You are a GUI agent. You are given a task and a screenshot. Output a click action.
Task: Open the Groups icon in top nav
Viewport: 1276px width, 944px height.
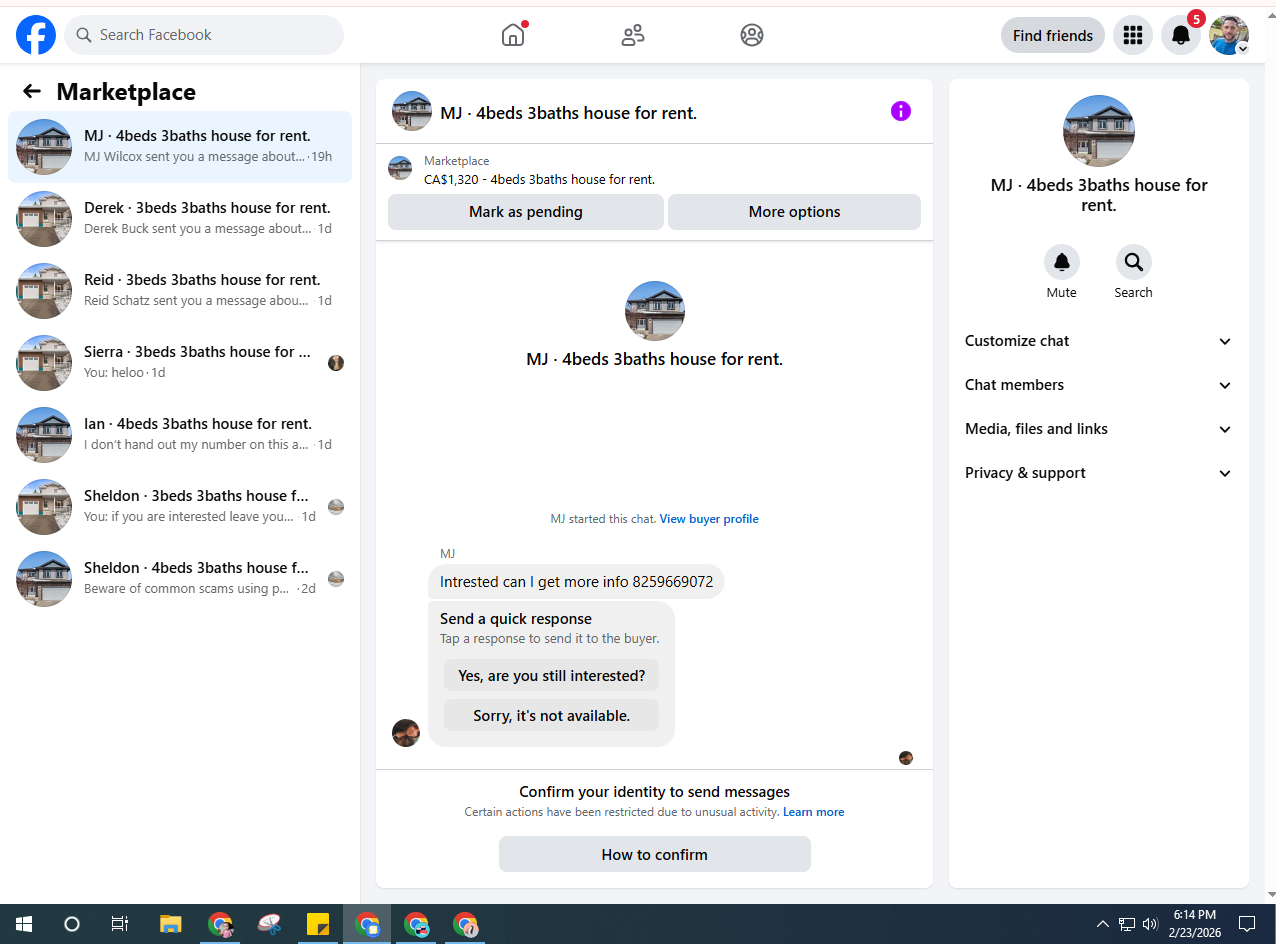tap(752, 35)
